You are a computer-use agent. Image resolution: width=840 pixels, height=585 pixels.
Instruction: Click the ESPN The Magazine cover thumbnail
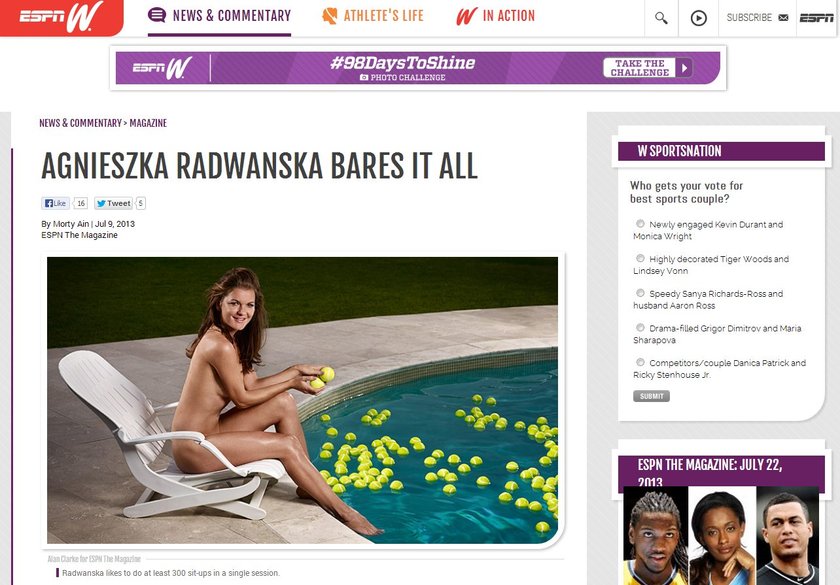point(721,535)
